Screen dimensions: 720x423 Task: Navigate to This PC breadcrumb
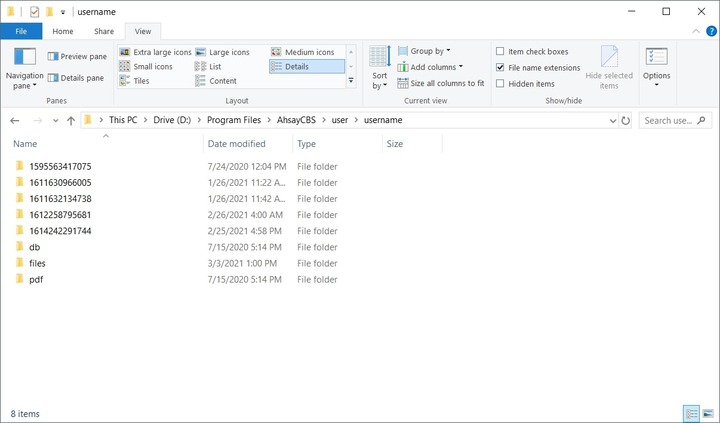(x=123, y=120)
